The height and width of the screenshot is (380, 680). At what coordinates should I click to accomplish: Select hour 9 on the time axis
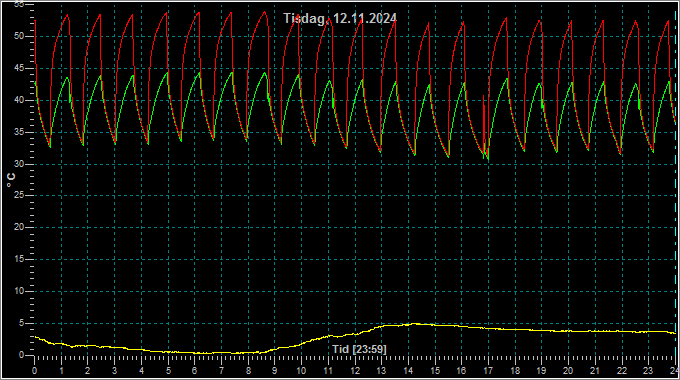(x=275, y=371)
